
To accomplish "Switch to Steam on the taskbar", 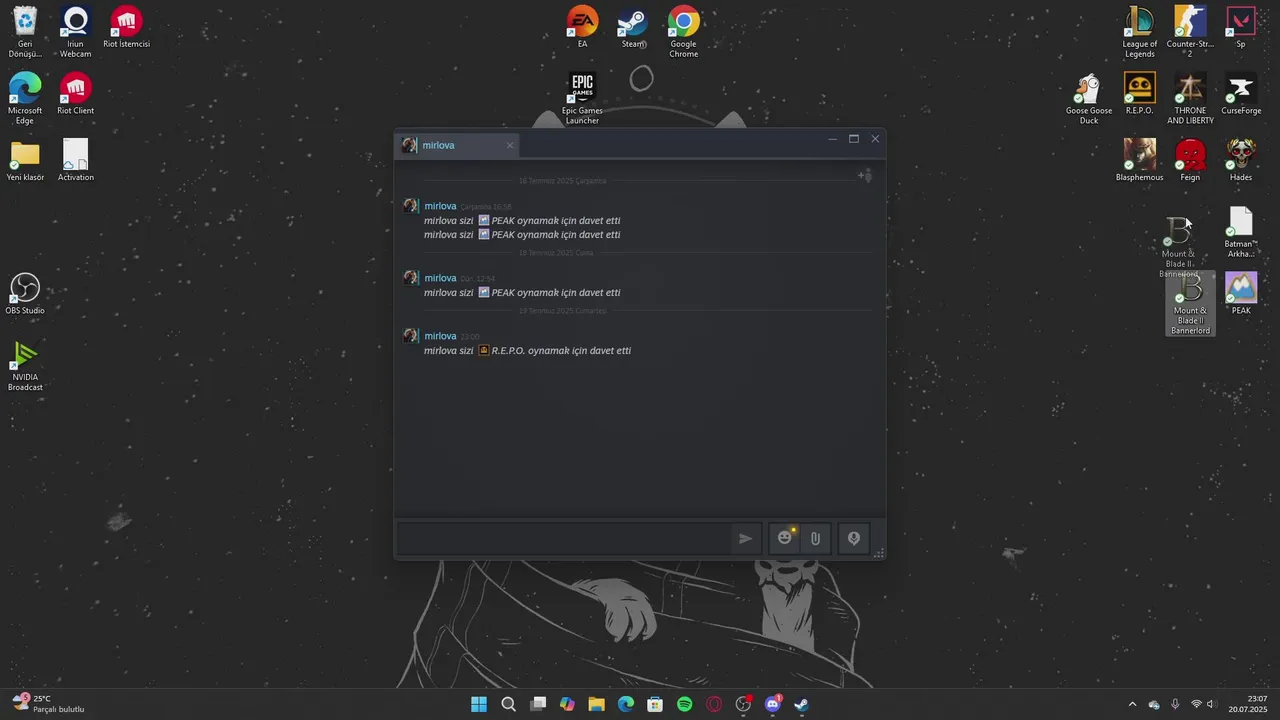I will (x=801, y=704).
